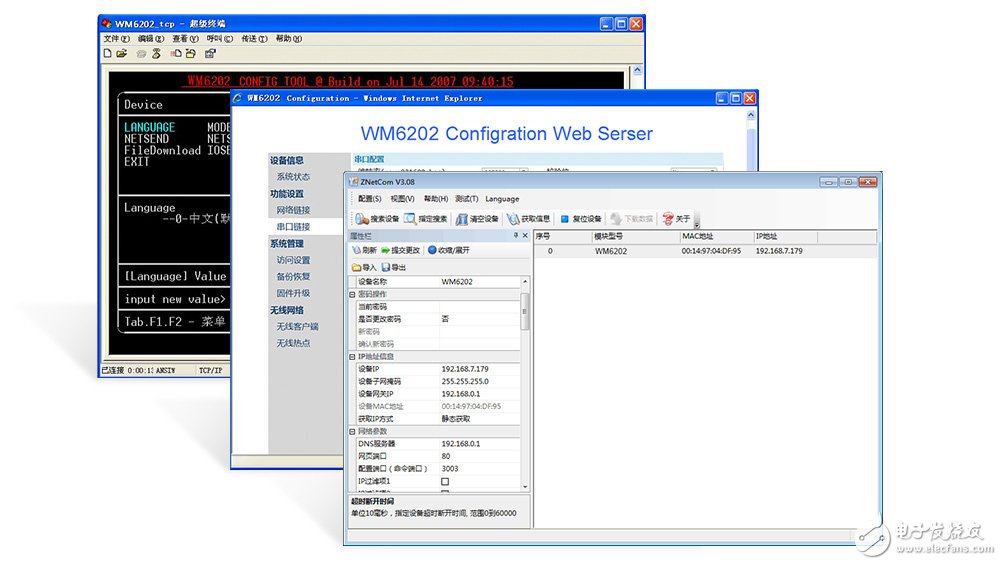Click the 访问设置 link in web sidebar
Screen dimensions: 1002x565
293,260
